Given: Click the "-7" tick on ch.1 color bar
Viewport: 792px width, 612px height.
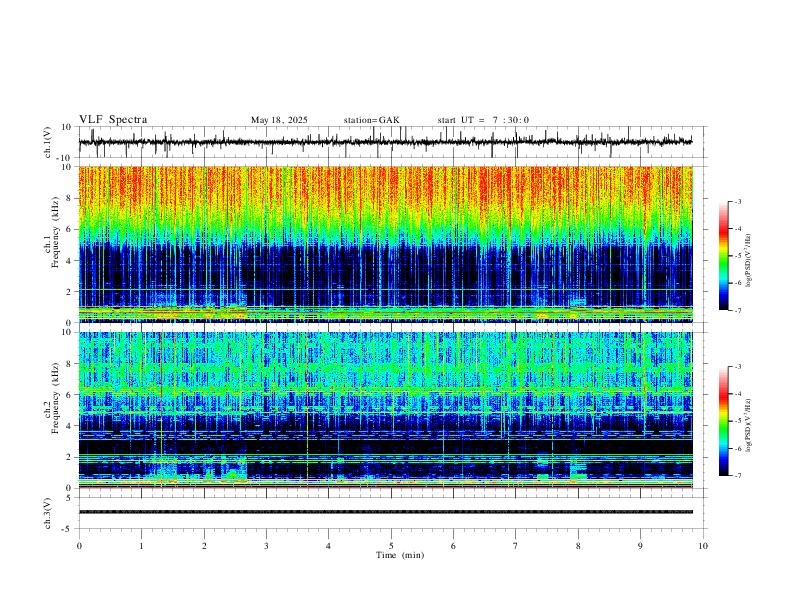Looking at the screenshot, I should 738,310.
